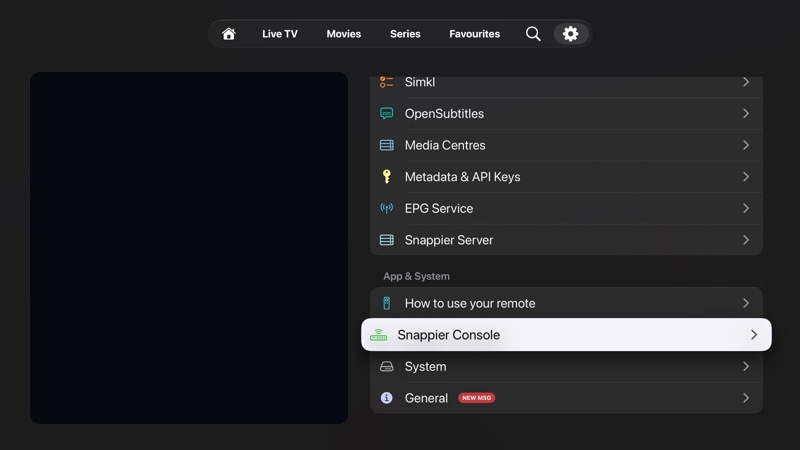The width and height of the screenshot is (800, 450).
Task: Click the Snappier Console router icon
Action: pos(379,335)
